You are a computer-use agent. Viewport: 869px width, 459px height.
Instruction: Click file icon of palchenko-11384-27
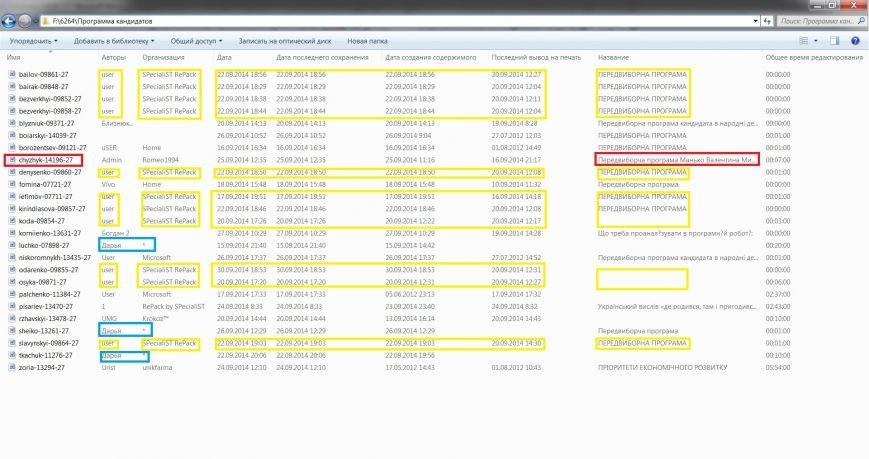(12, 294)
